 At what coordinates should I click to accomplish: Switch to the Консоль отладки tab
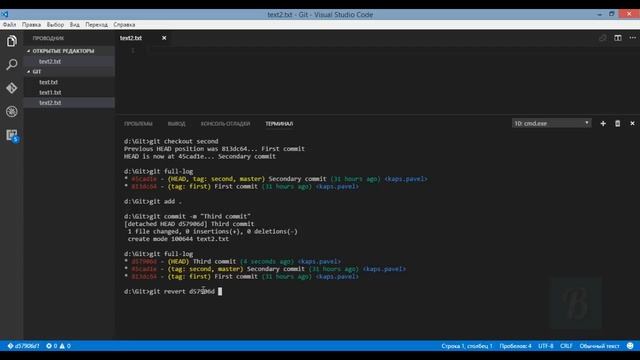225,124
